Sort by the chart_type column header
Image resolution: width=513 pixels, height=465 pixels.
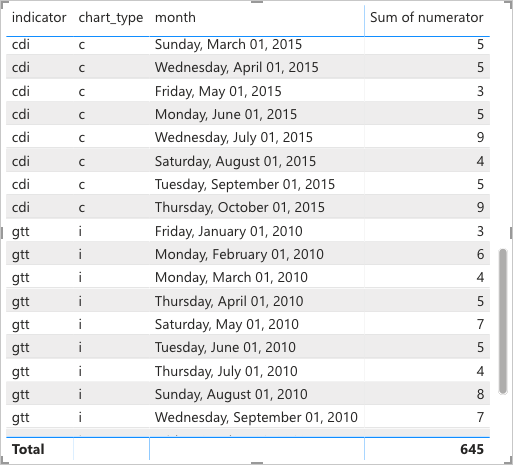(111, 17)
